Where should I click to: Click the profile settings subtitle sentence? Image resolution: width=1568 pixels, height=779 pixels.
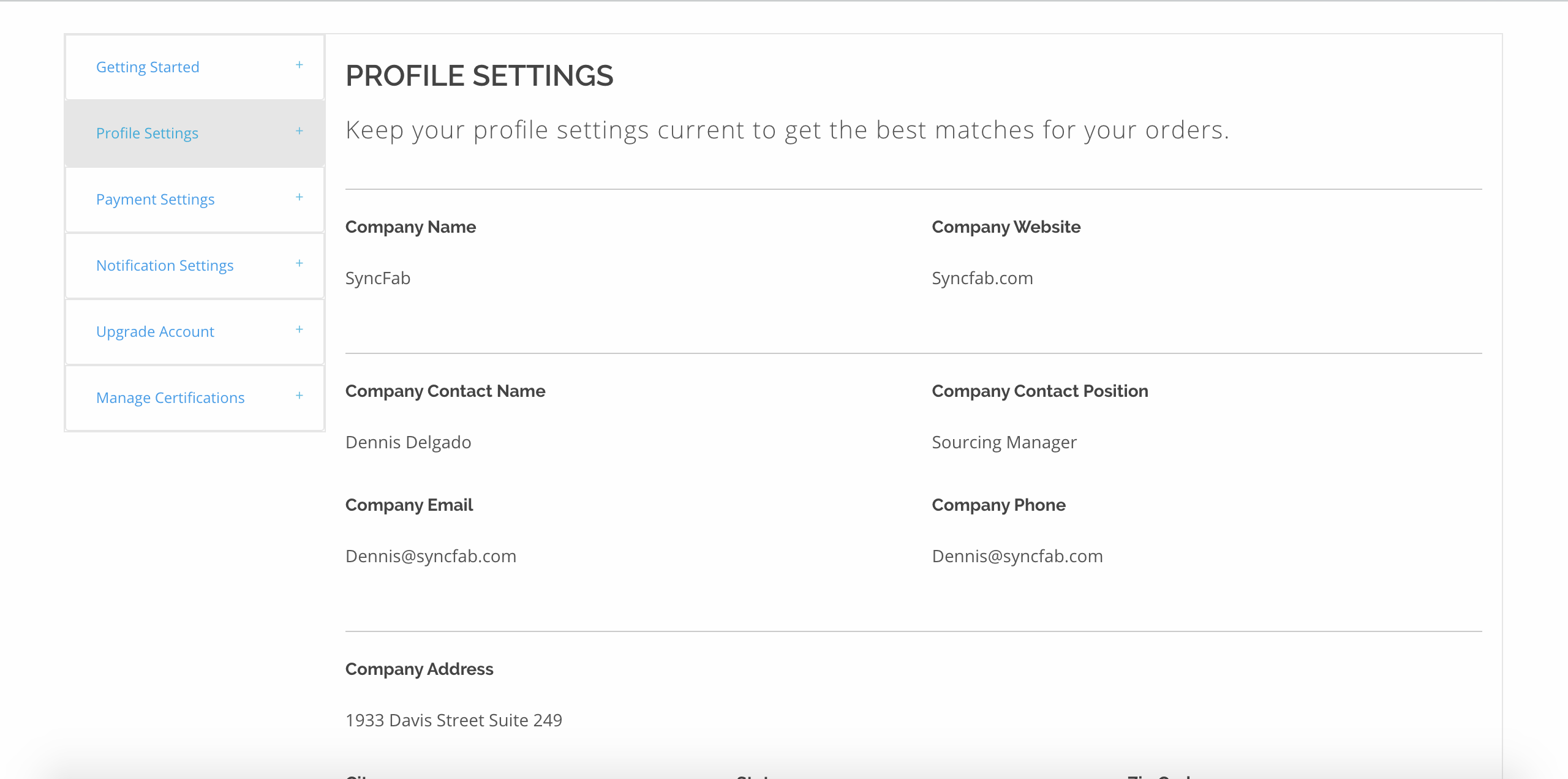788,130
